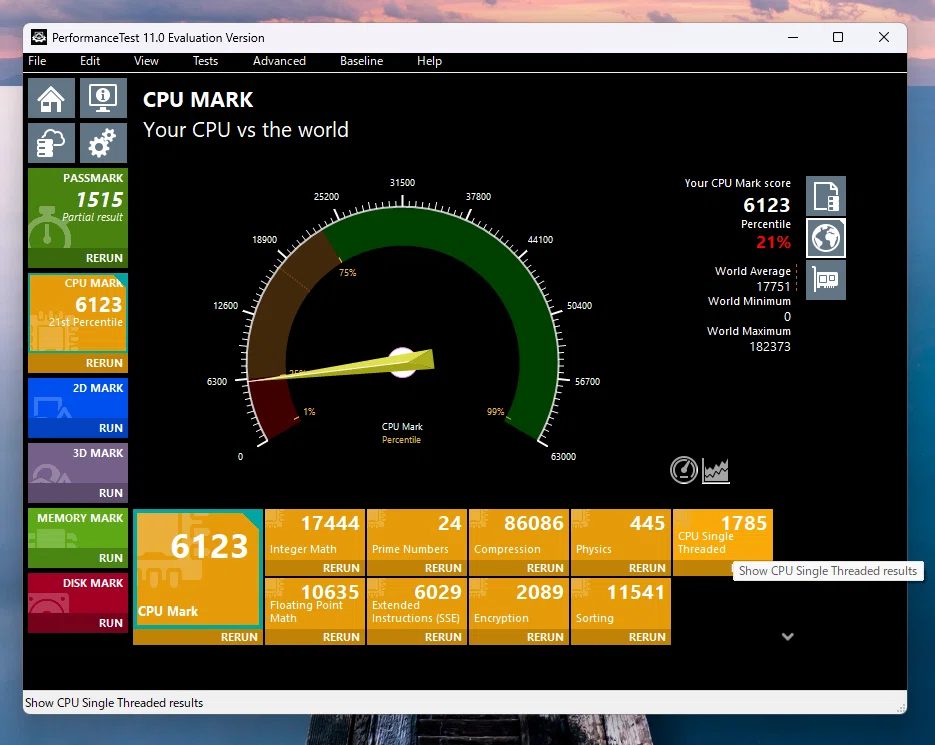Select the 2D Mark tile
Viewport: 935px width, 745px height.
tap(78, 398)
